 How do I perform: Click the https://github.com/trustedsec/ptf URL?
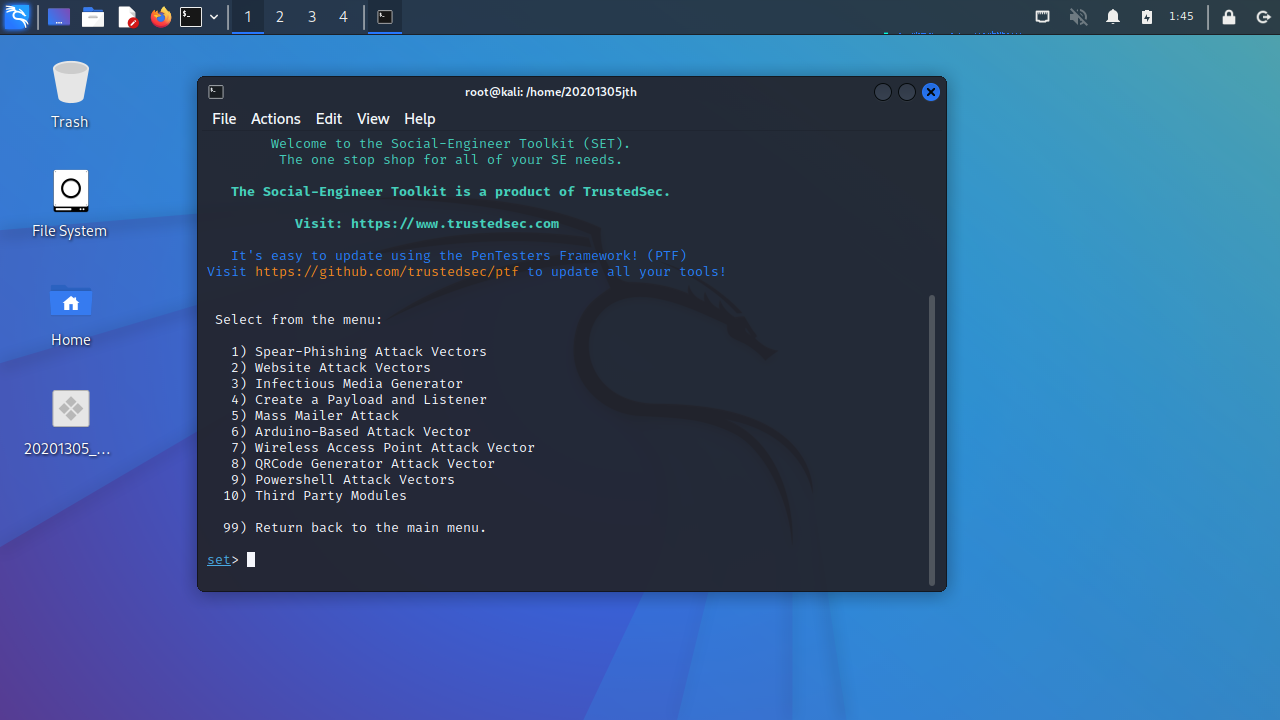[387, 272]
